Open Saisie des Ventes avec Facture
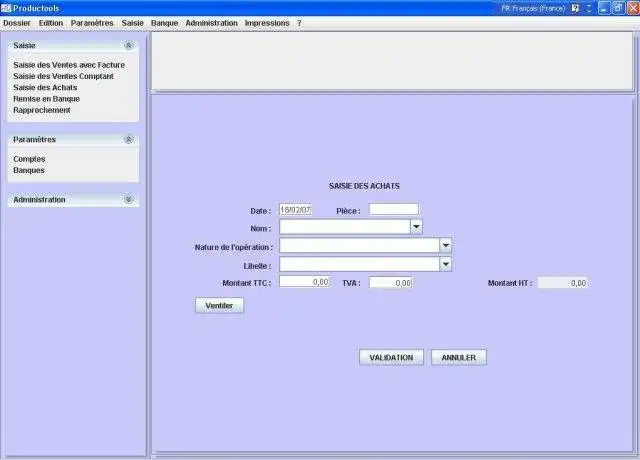 pos(69,65)
